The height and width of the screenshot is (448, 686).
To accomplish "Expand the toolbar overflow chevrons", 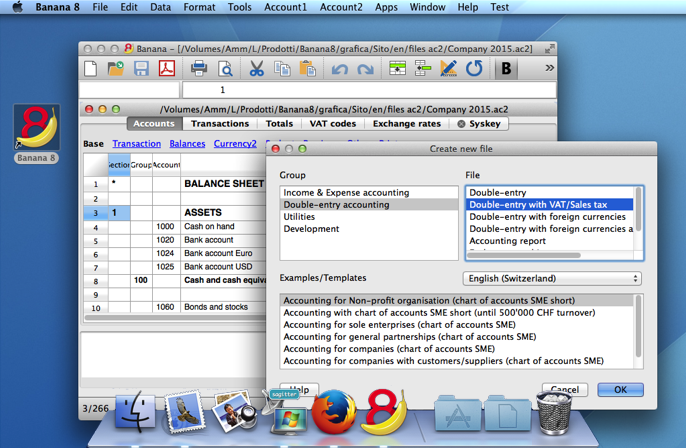I will tap(550, 68).
